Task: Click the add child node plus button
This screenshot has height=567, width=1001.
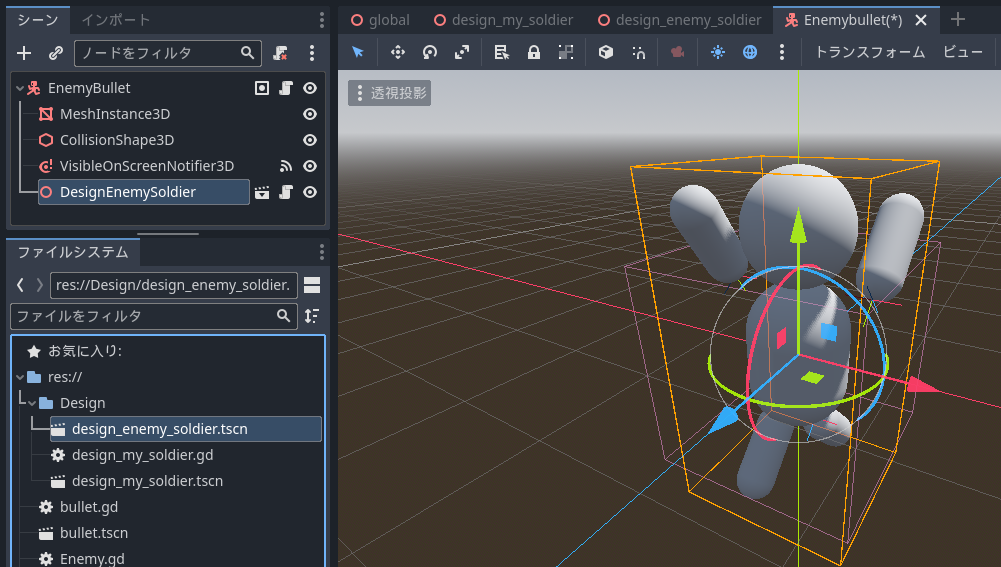Action: click(x=24, y=53)
